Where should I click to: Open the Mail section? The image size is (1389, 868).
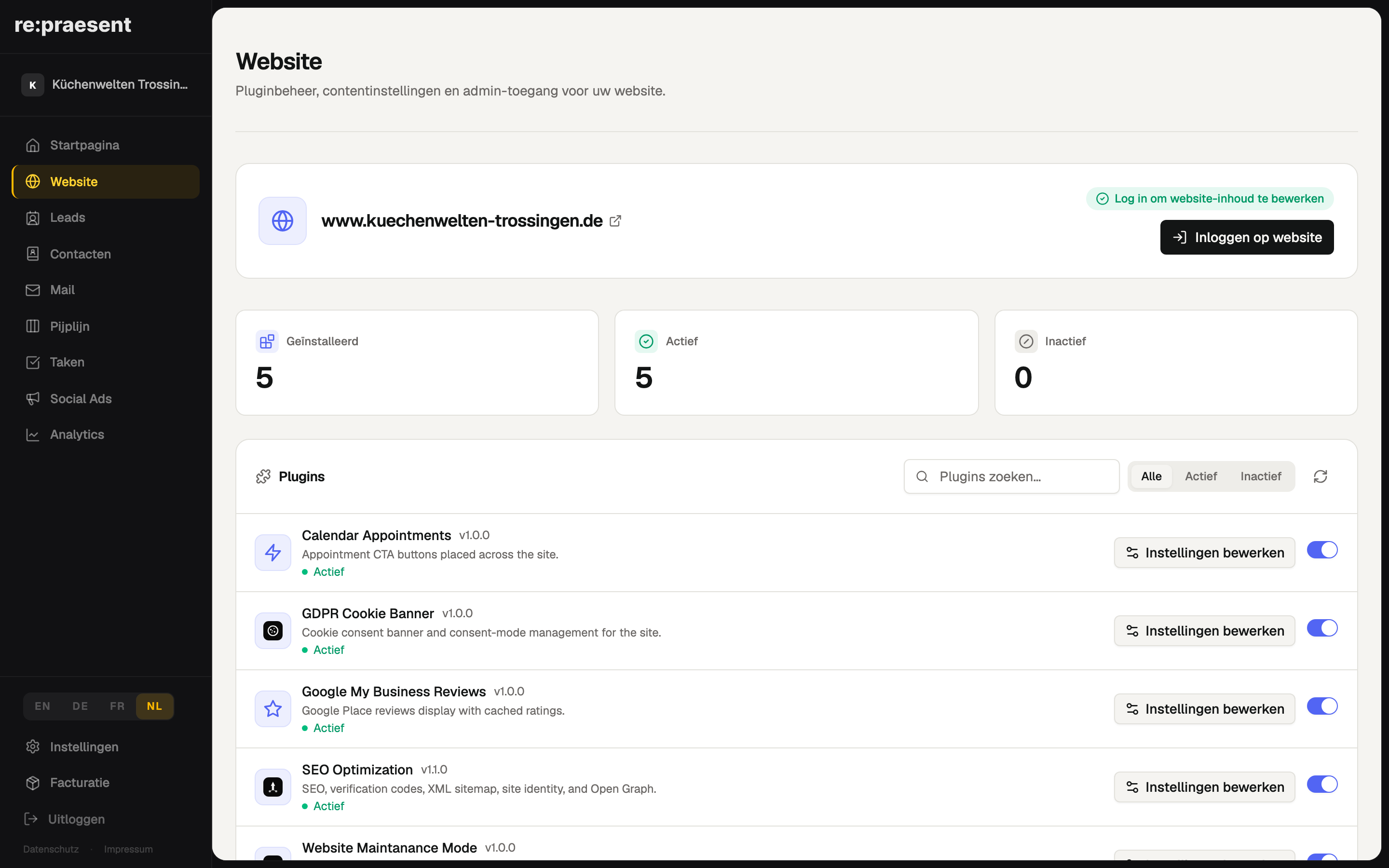pos(106,290)
